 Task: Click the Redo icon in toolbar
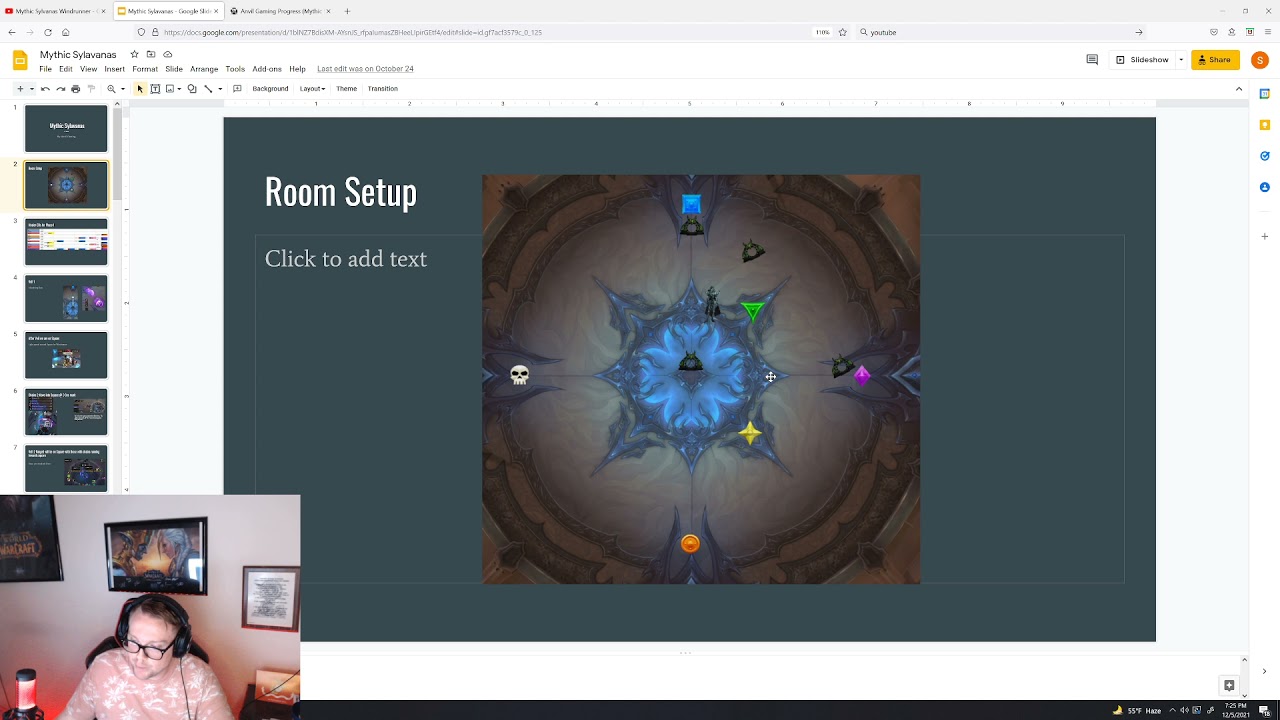coord(60,89)
